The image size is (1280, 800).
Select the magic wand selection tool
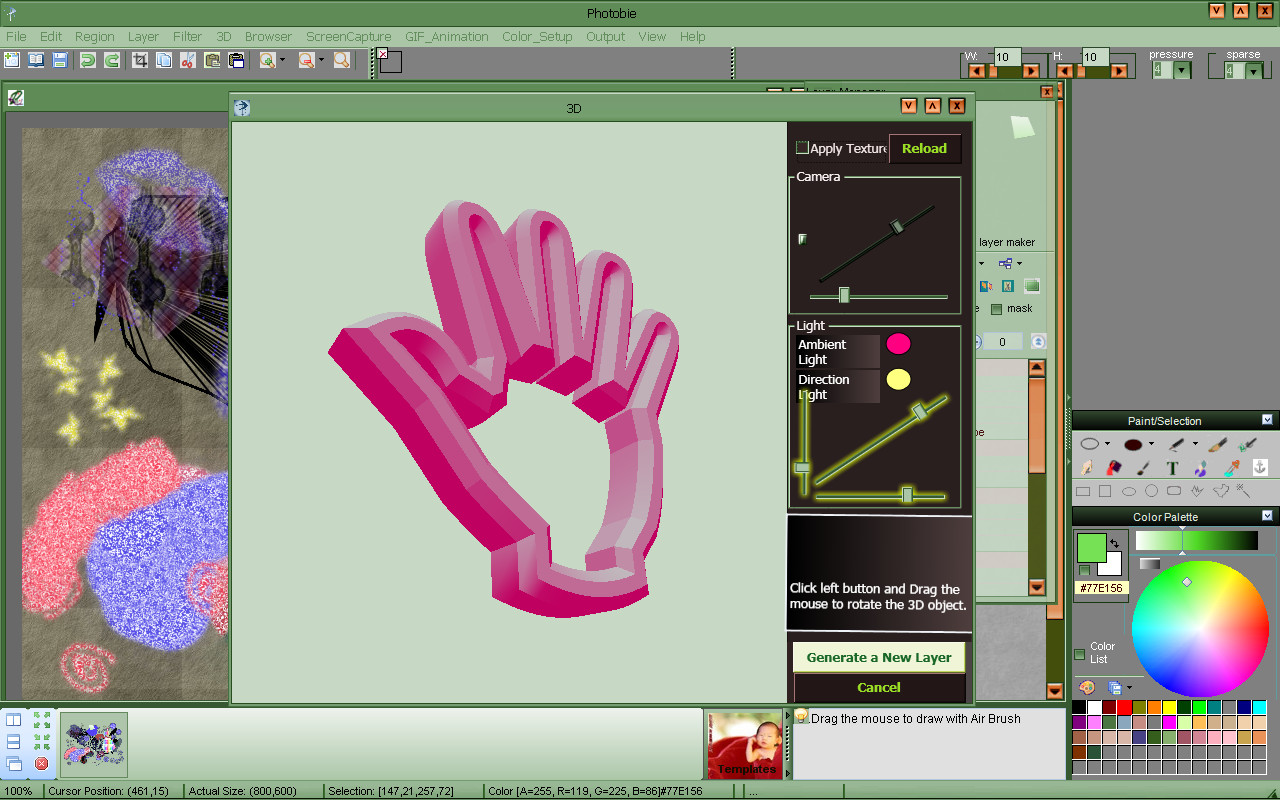tap(1243, 491)
